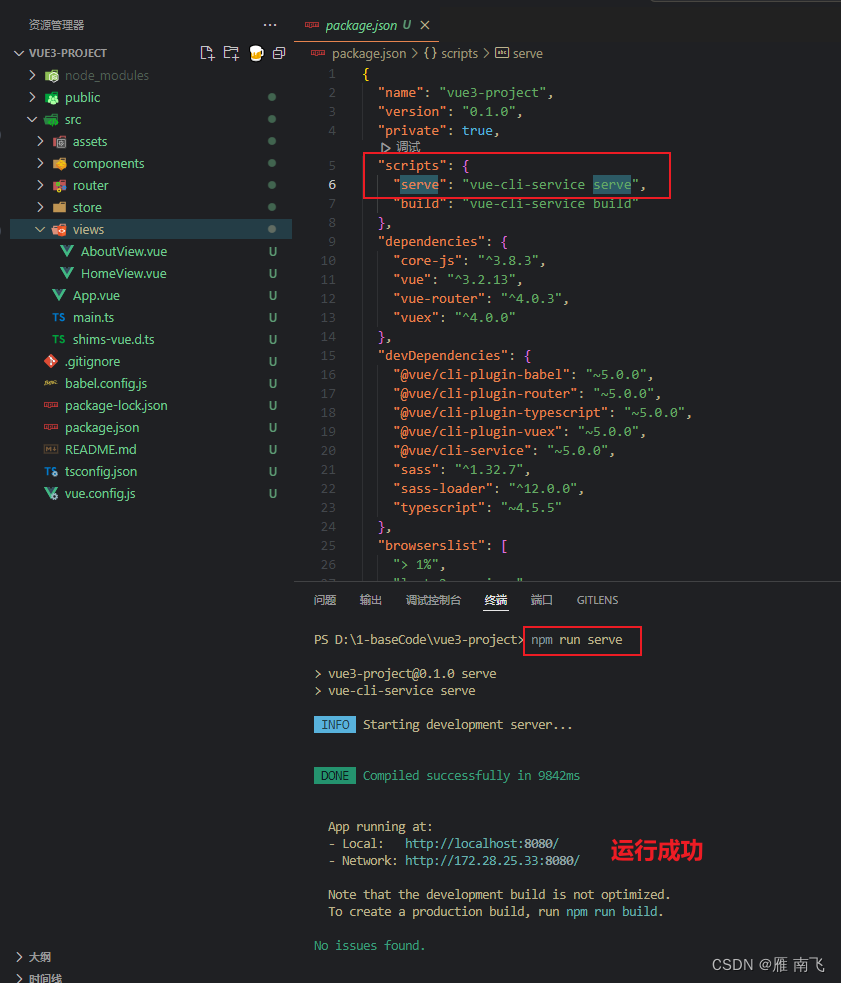
Task: Create a new file in explorer
Action: (x=207, y=52)
